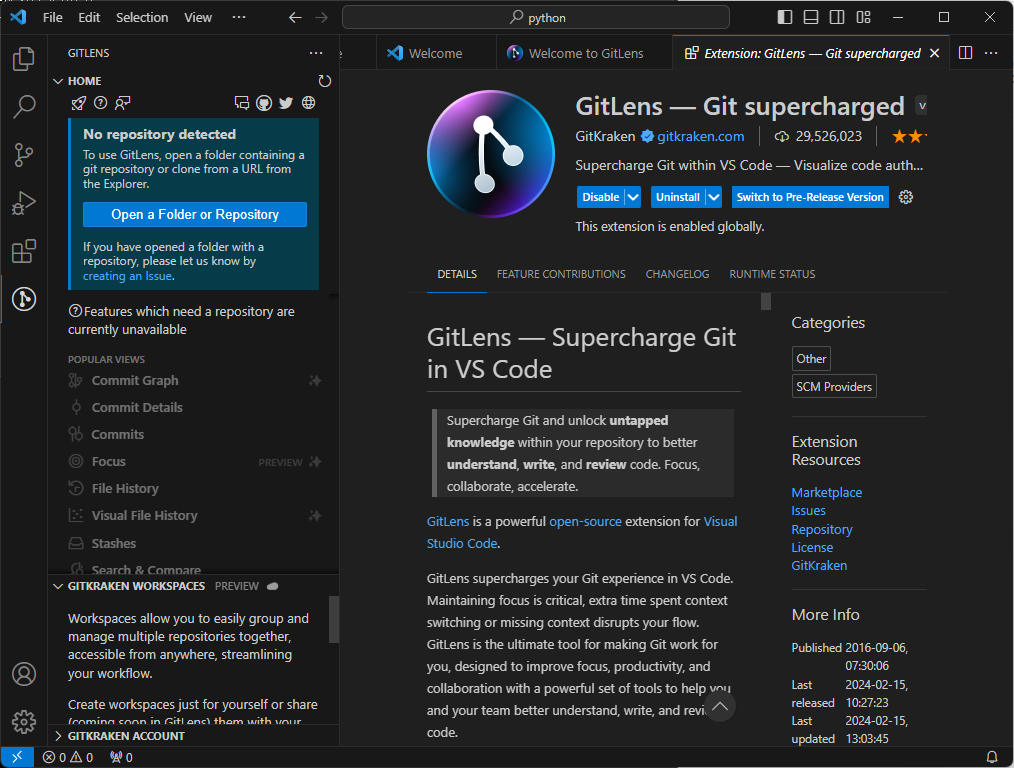
Task: Open the Disable button dropdown arrow
Action: 633,197
